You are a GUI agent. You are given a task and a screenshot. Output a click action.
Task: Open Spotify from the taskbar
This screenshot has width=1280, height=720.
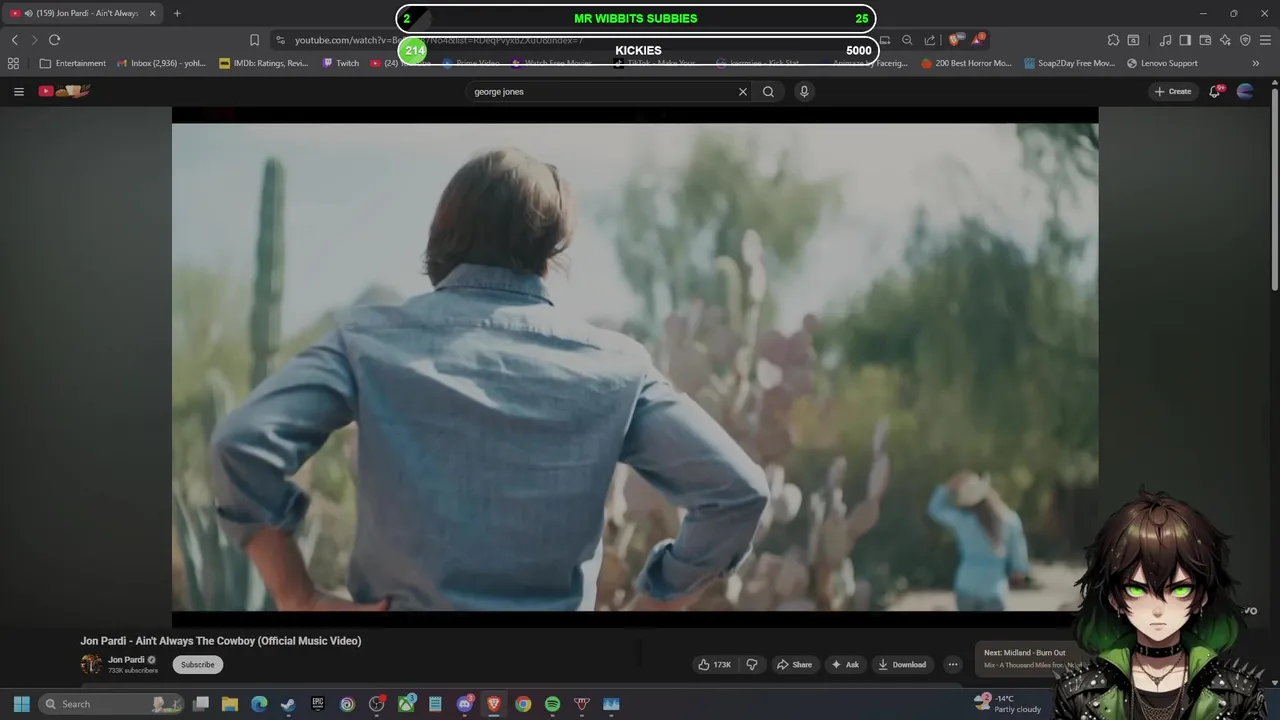pyautogui.click(x=552, y=704)
